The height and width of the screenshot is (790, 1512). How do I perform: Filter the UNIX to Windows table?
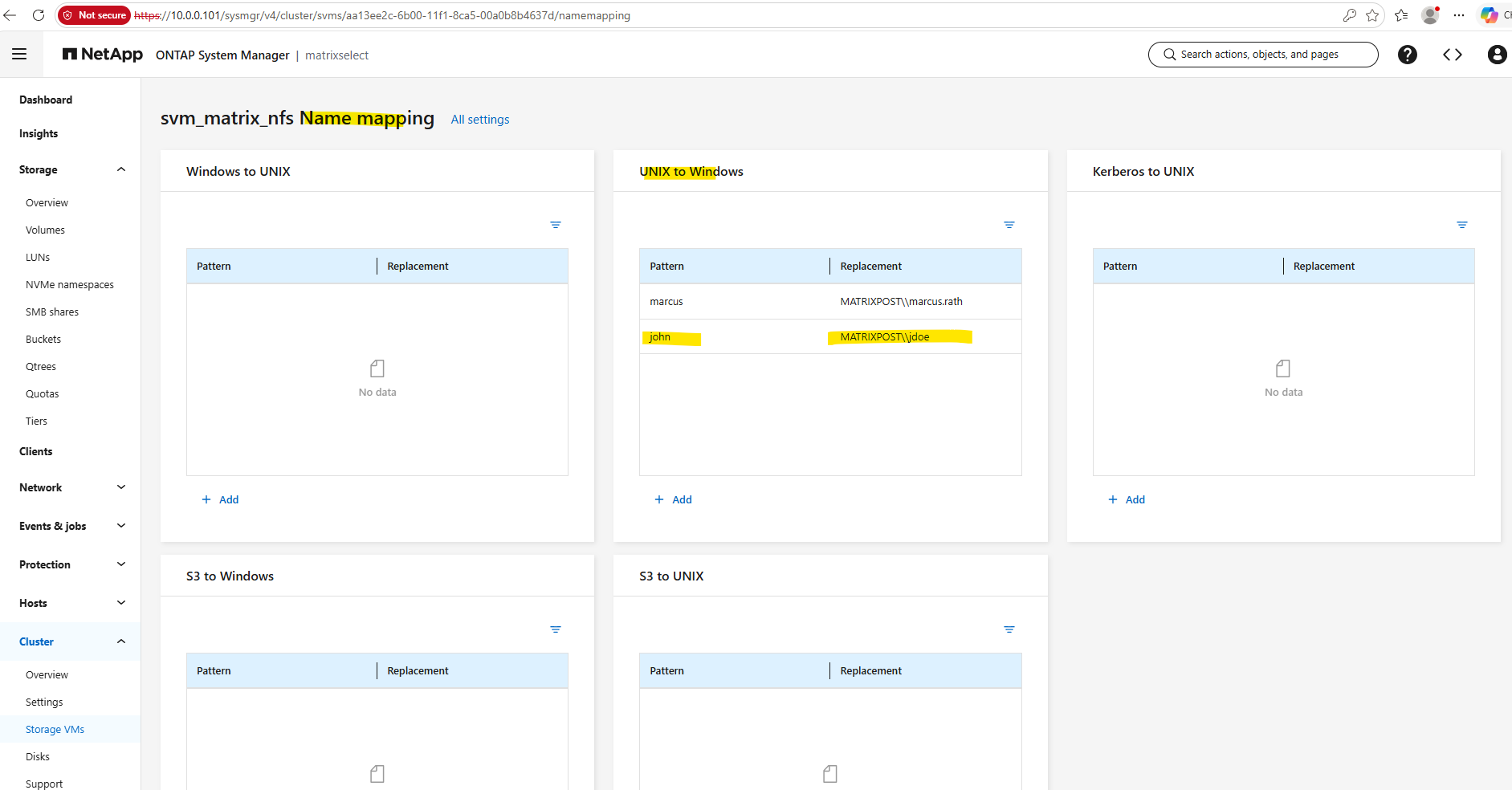1009,225
